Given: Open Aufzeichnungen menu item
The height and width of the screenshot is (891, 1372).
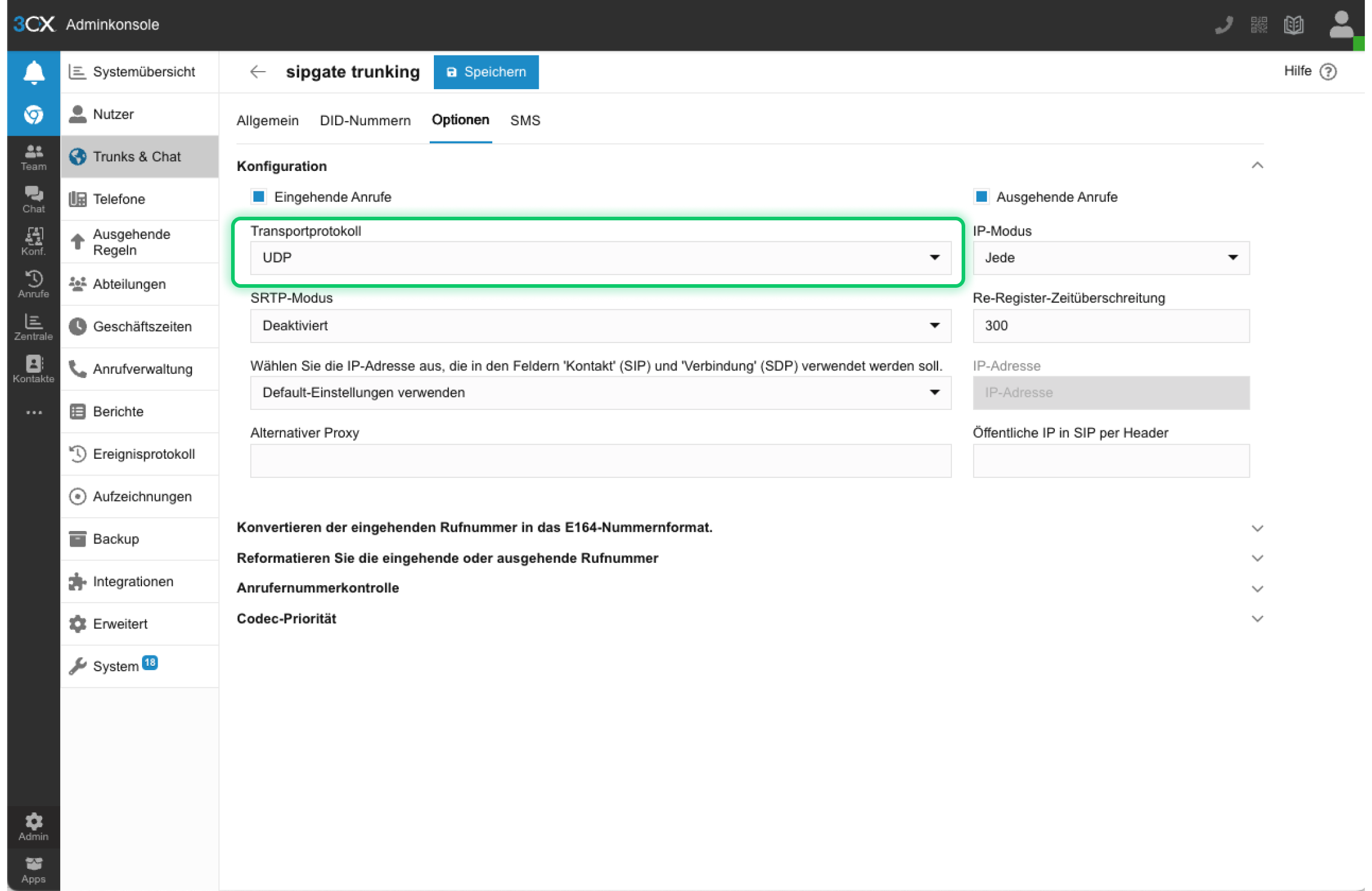Looking at the screenshot, I should click(140, 497).
